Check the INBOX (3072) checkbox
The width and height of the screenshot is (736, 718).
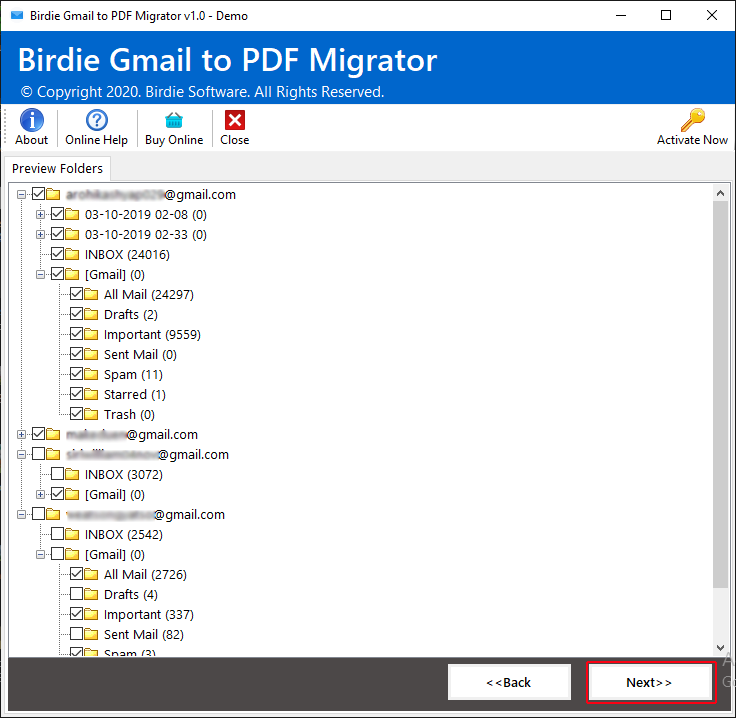coord(57,474)
